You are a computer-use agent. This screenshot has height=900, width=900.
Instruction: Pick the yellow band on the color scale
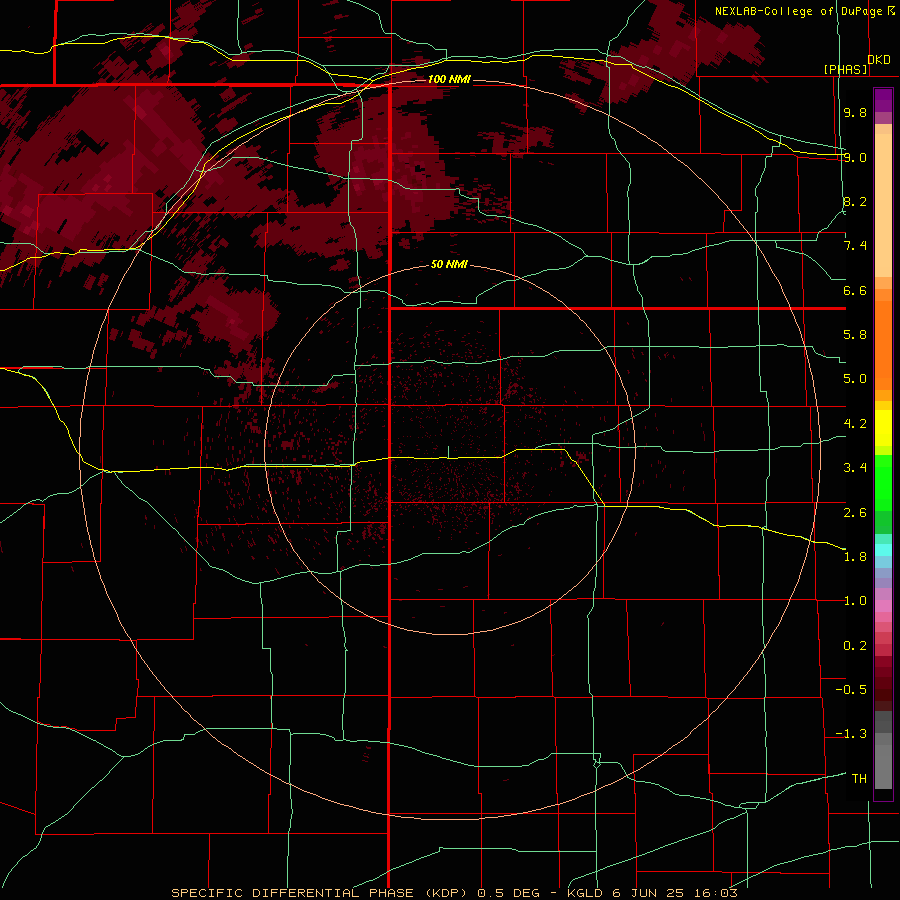click(883, 428)
